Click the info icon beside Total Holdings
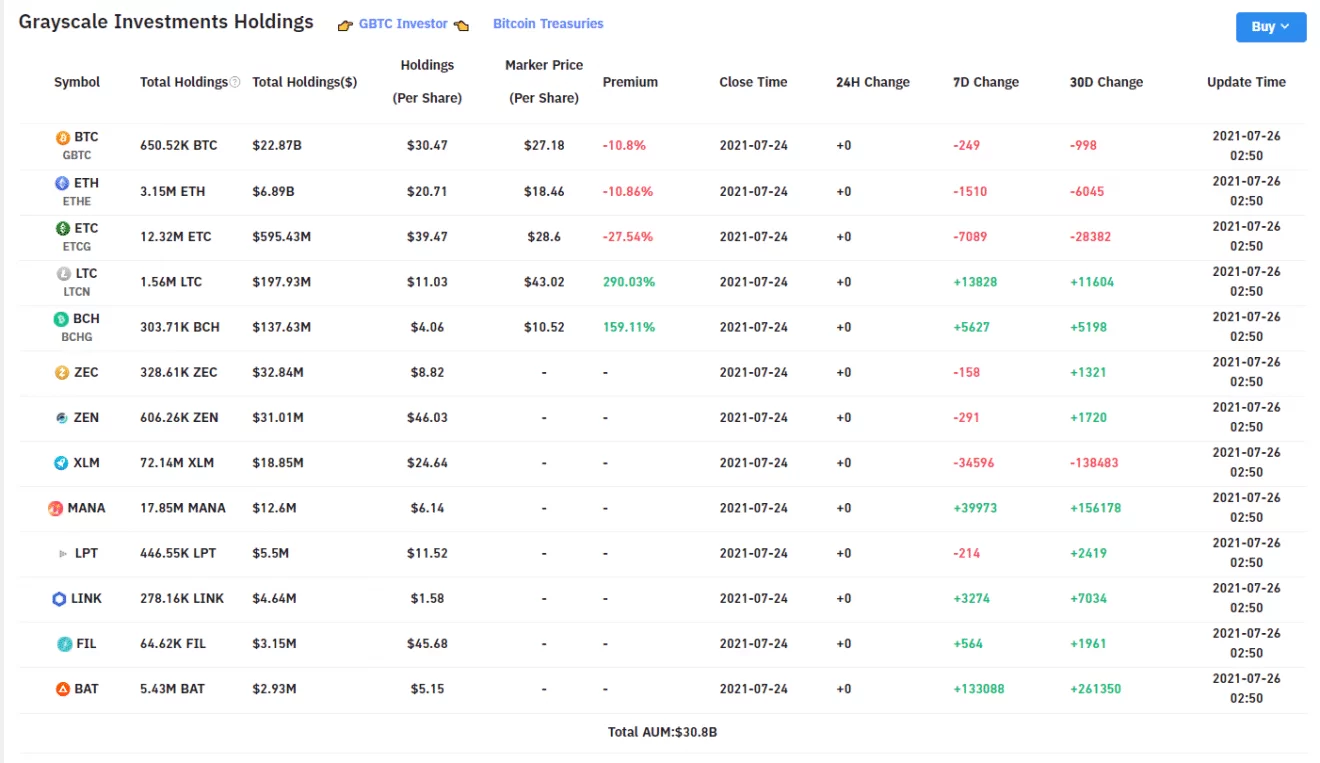This screenshot has width=1320, height=763. [235, 83]
